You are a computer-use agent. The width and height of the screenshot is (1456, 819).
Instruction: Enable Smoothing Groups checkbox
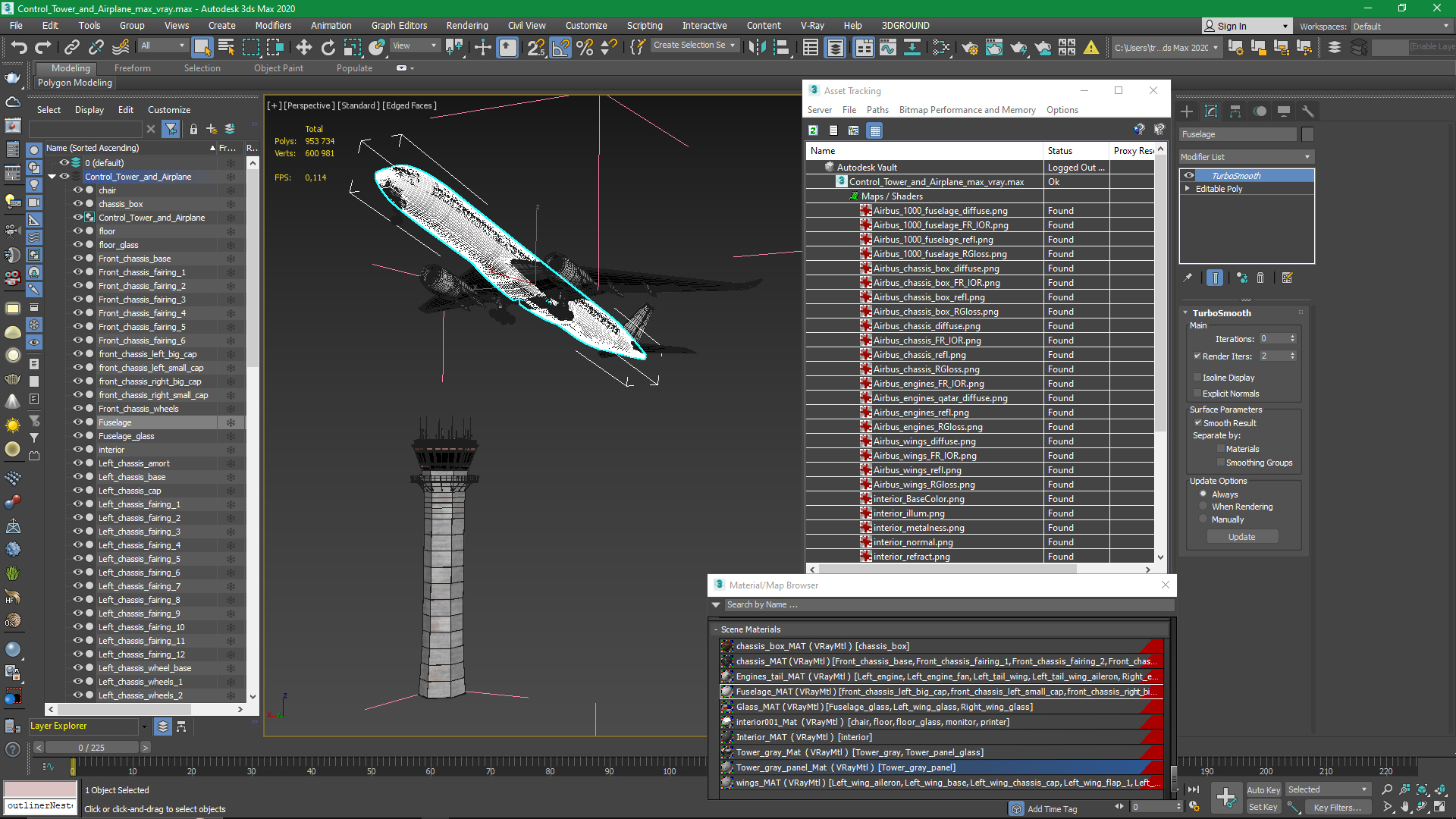(x=1221, y=463)
